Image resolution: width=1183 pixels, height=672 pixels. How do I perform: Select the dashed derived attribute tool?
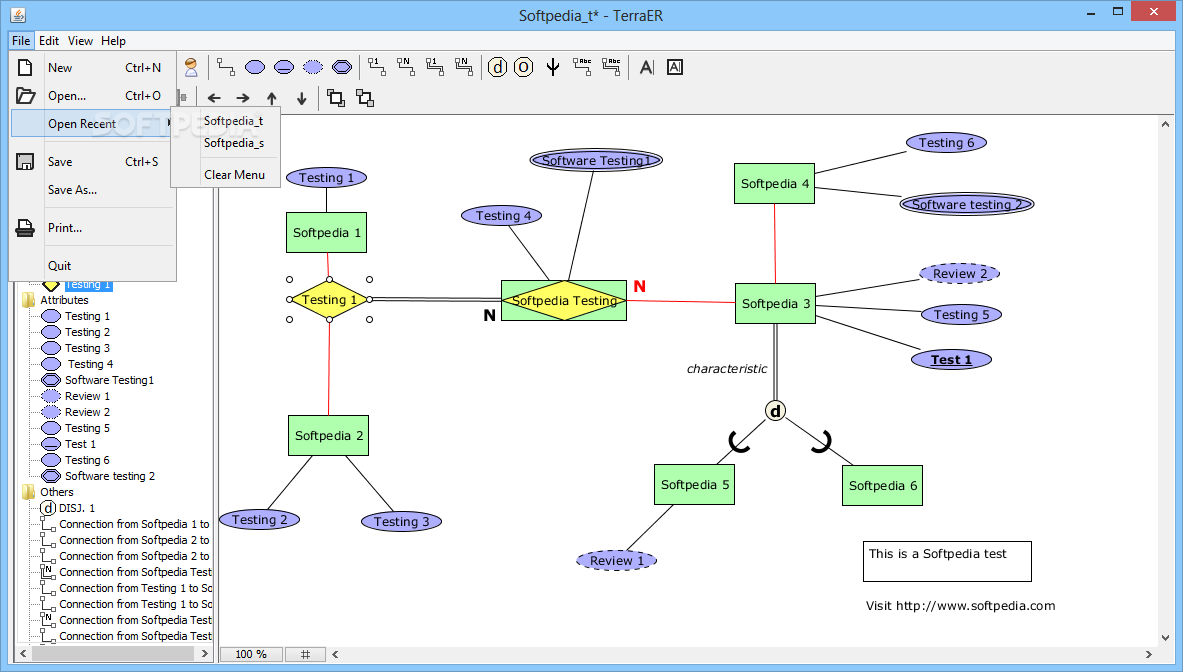pyautogui.click(x=312, y=67)
